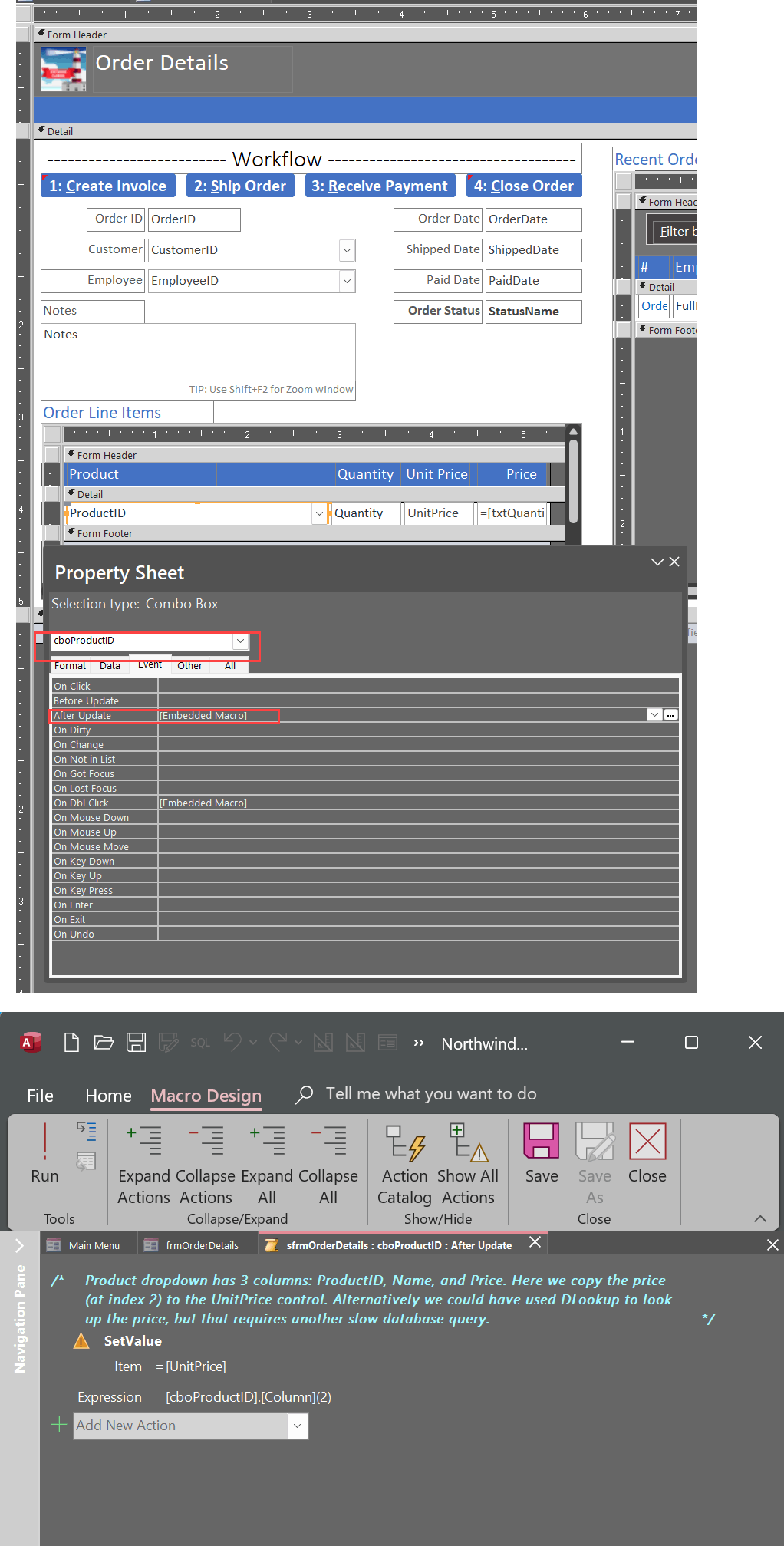Screen dimensions: 784x1546
Task: Click the warning icon beside SetValue action
Action: click(81, 1341)
